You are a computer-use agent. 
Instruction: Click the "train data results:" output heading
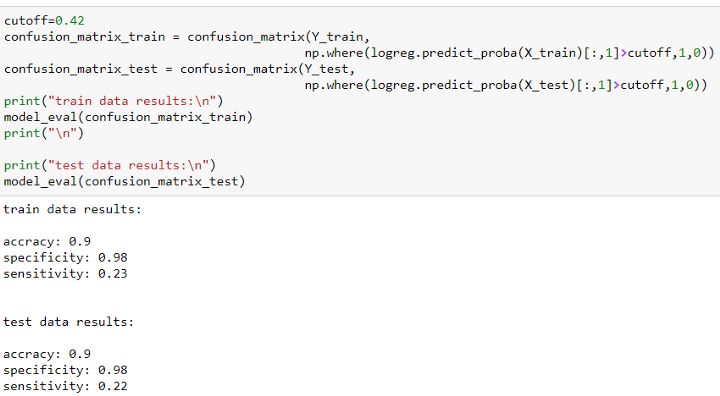click(72, 209)
